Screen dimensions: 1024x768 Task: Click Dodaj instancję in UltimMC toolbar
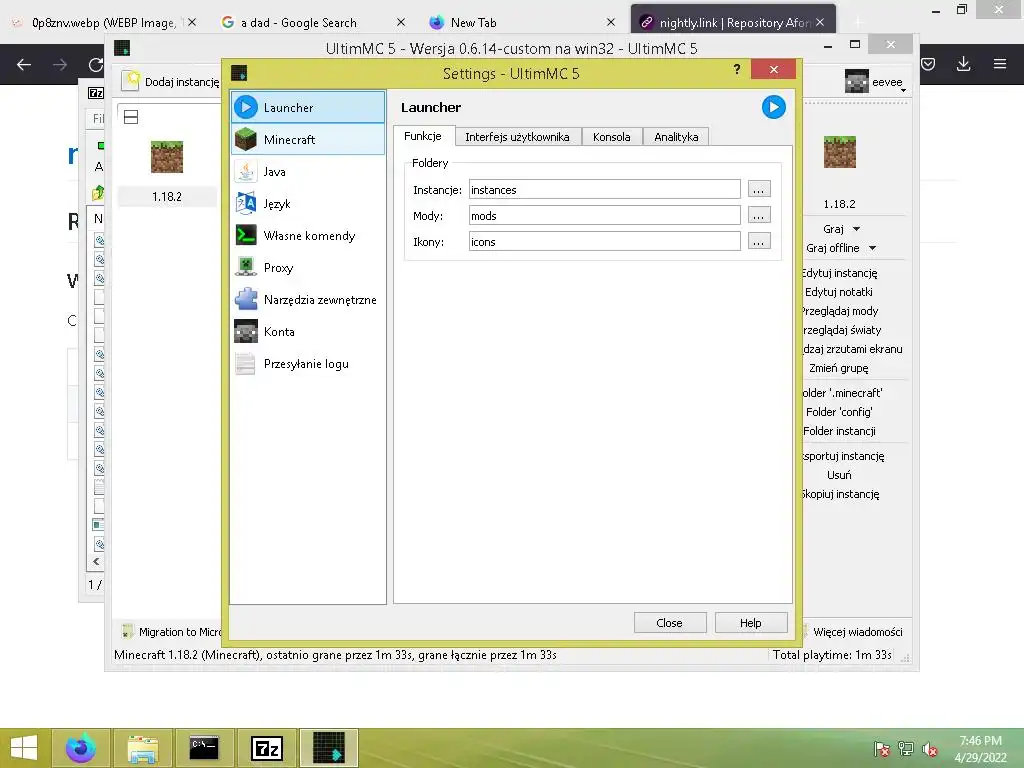pos(171,82)
